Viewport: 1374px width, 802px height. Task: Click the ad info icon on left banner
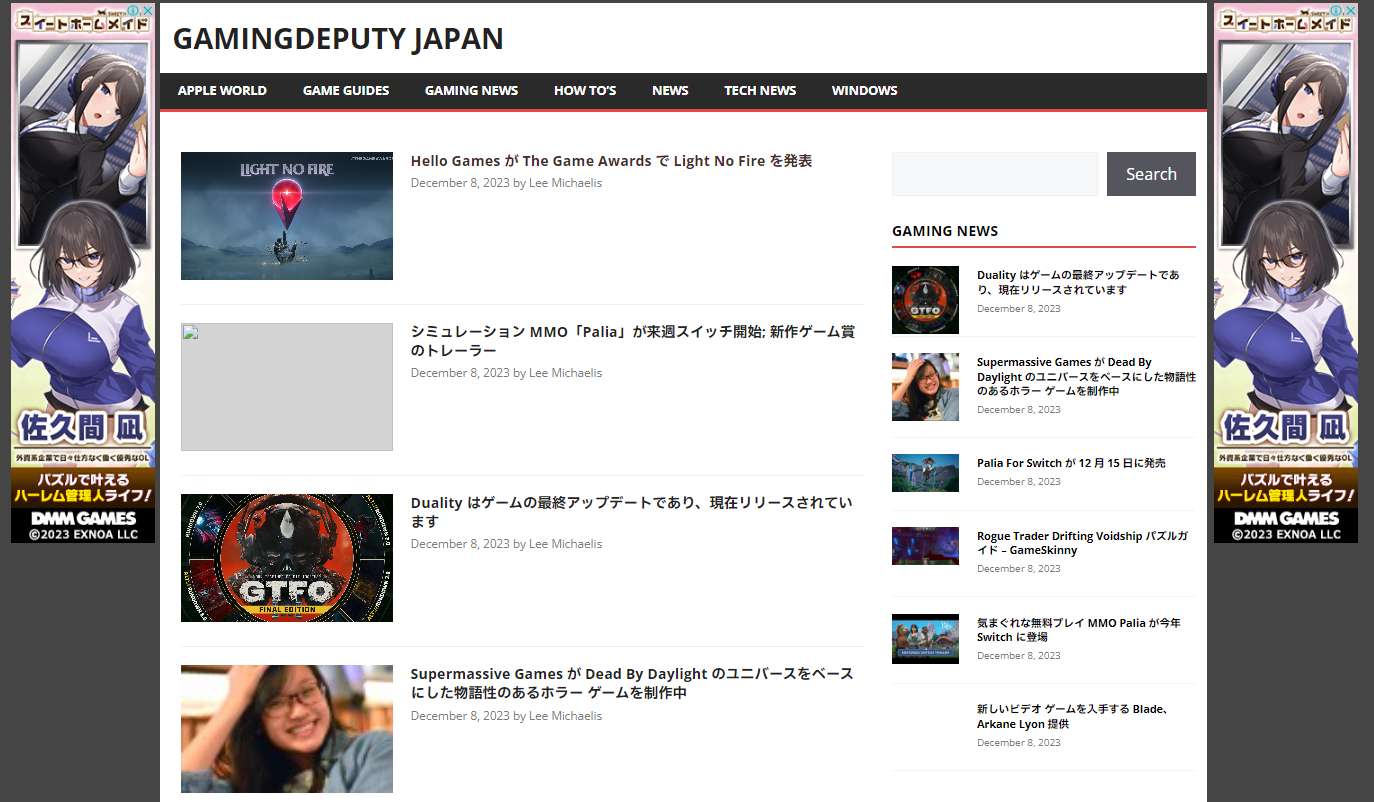point(134,11)
